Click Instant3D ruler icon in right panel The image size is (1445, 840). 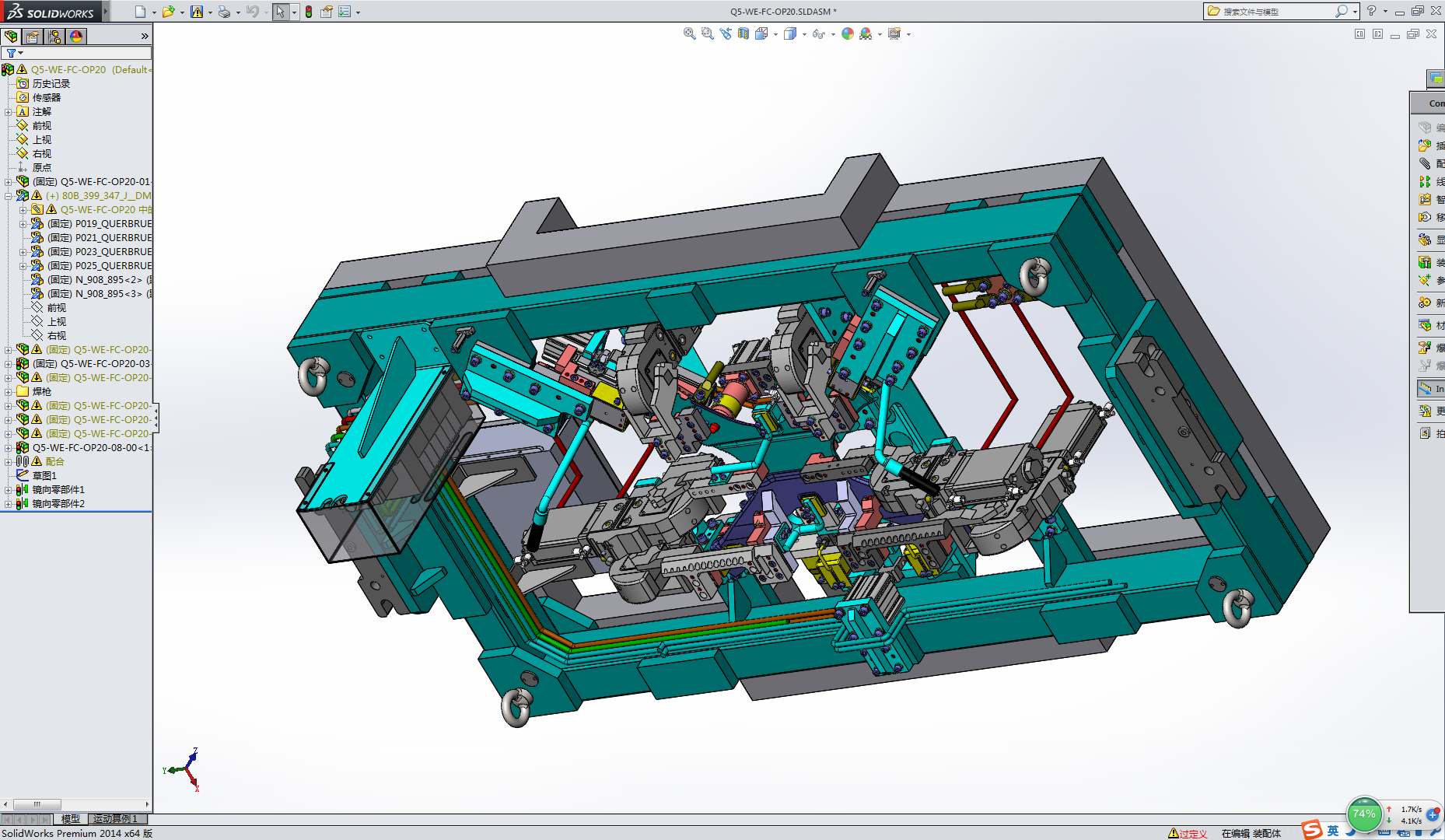pos(1425,388)
